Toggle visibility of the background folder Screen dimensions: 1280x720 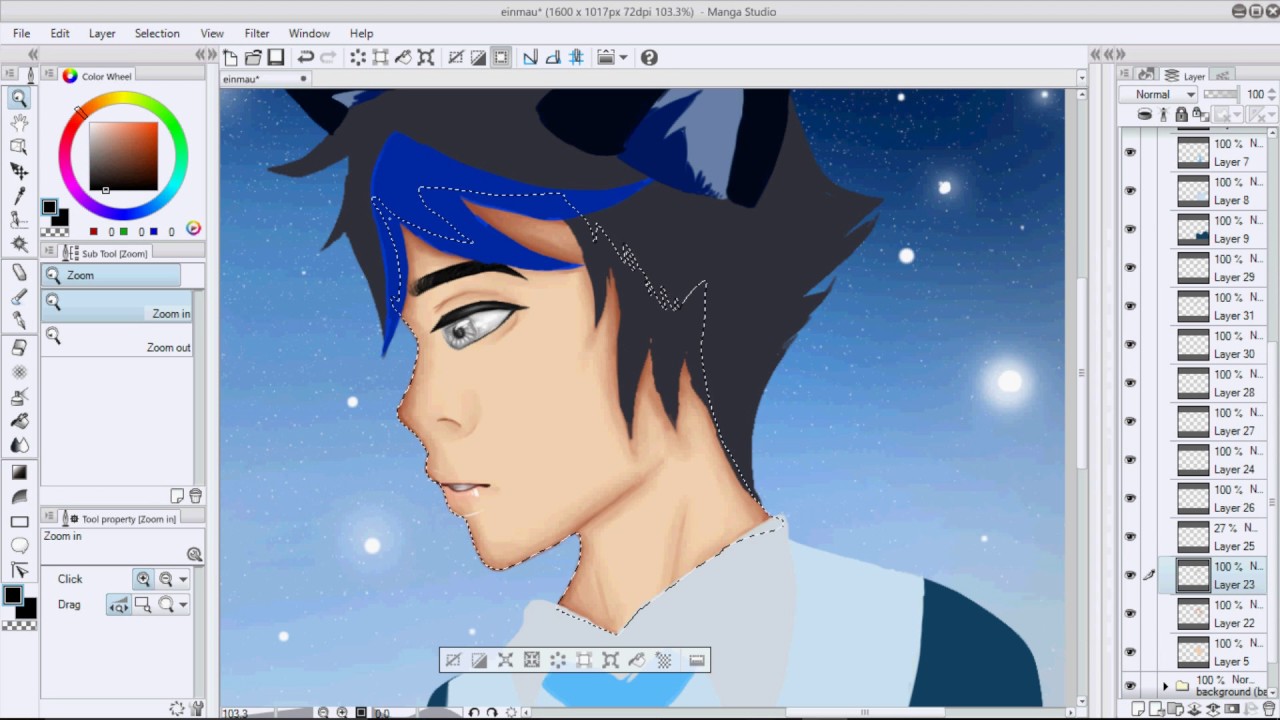[1130, 686]
